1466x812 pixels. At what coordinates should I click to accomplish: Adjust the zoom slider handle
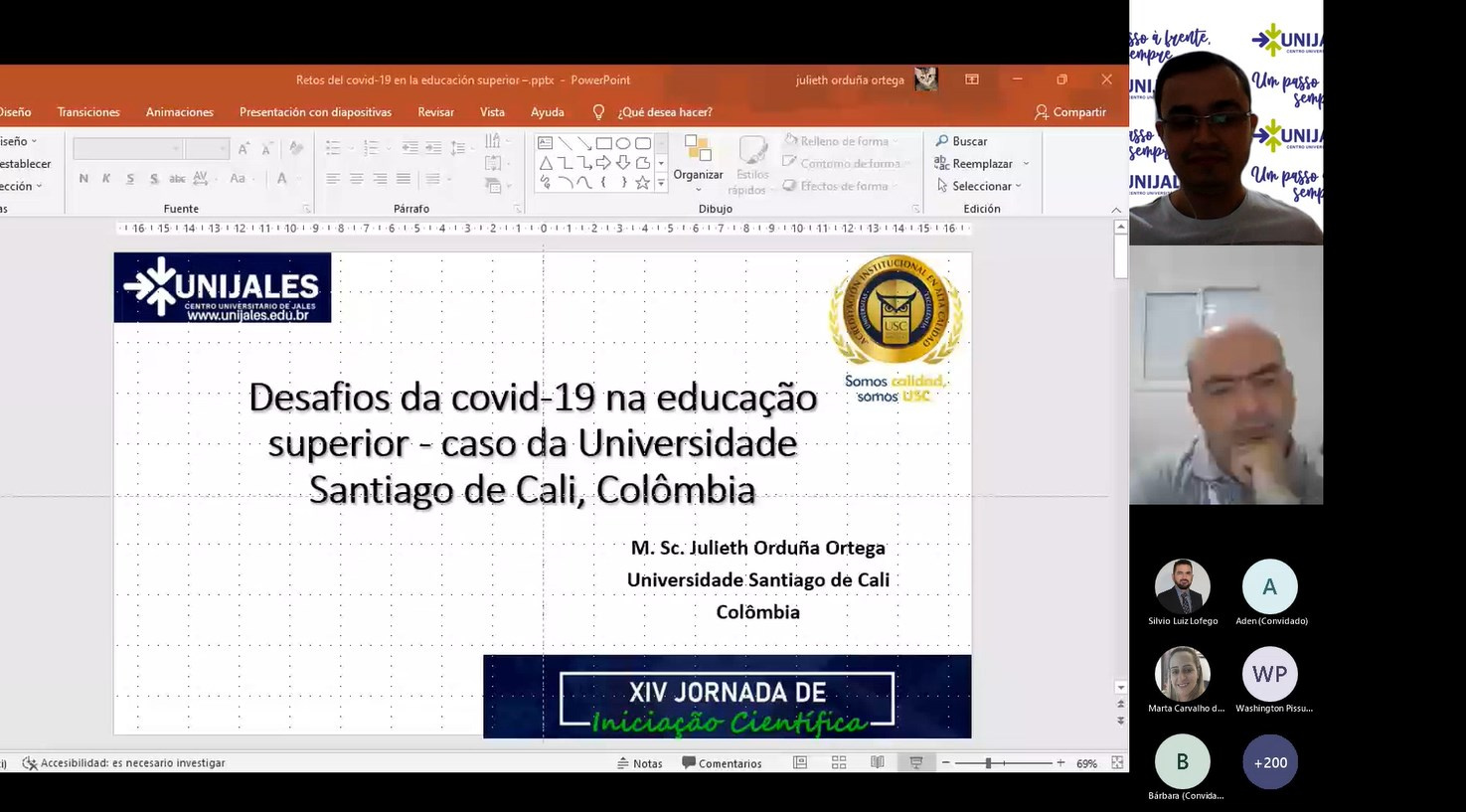[988, 762]
